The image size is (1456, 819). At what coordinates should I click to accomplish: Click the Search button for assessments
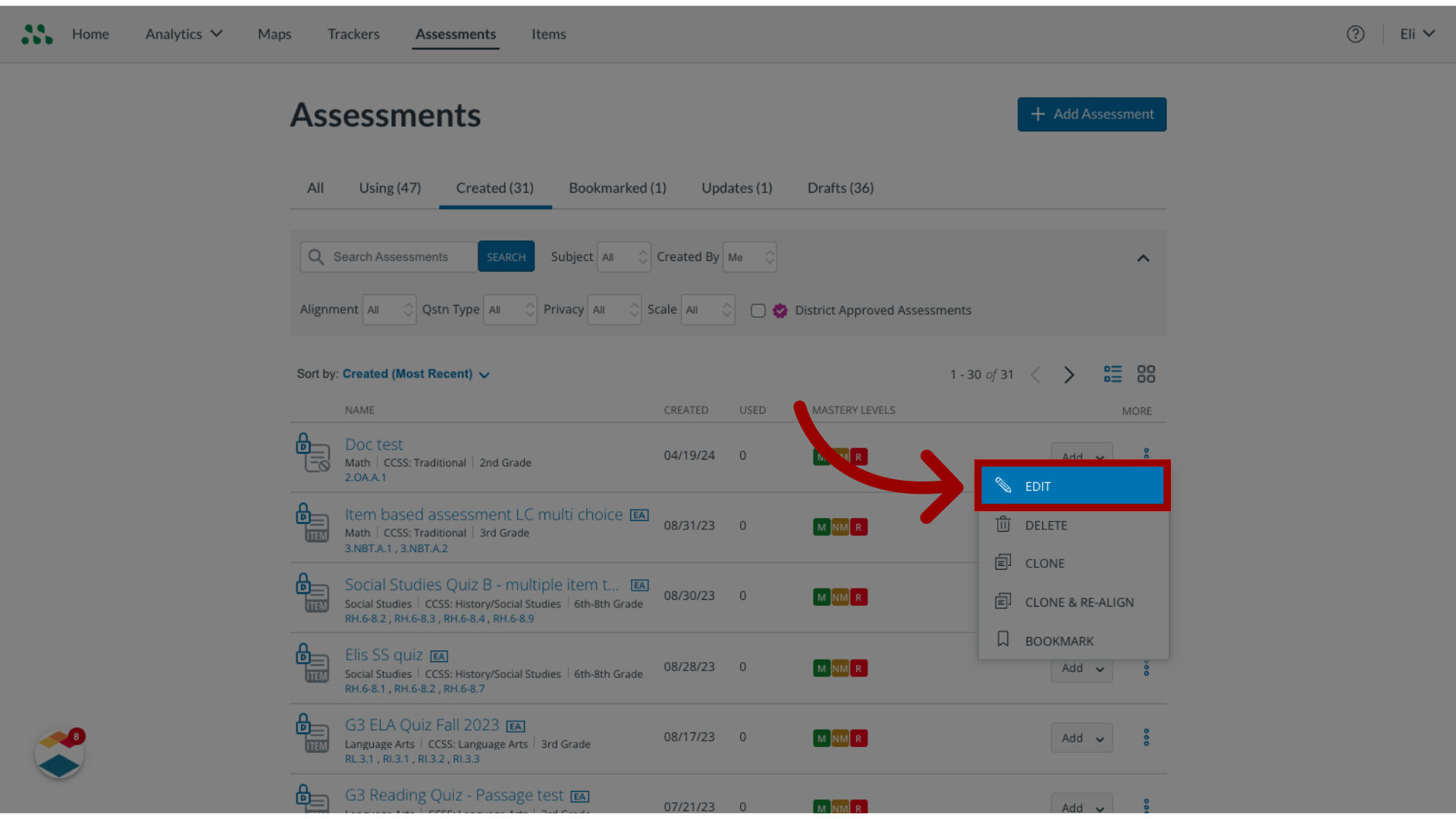(x=506, y=256)
